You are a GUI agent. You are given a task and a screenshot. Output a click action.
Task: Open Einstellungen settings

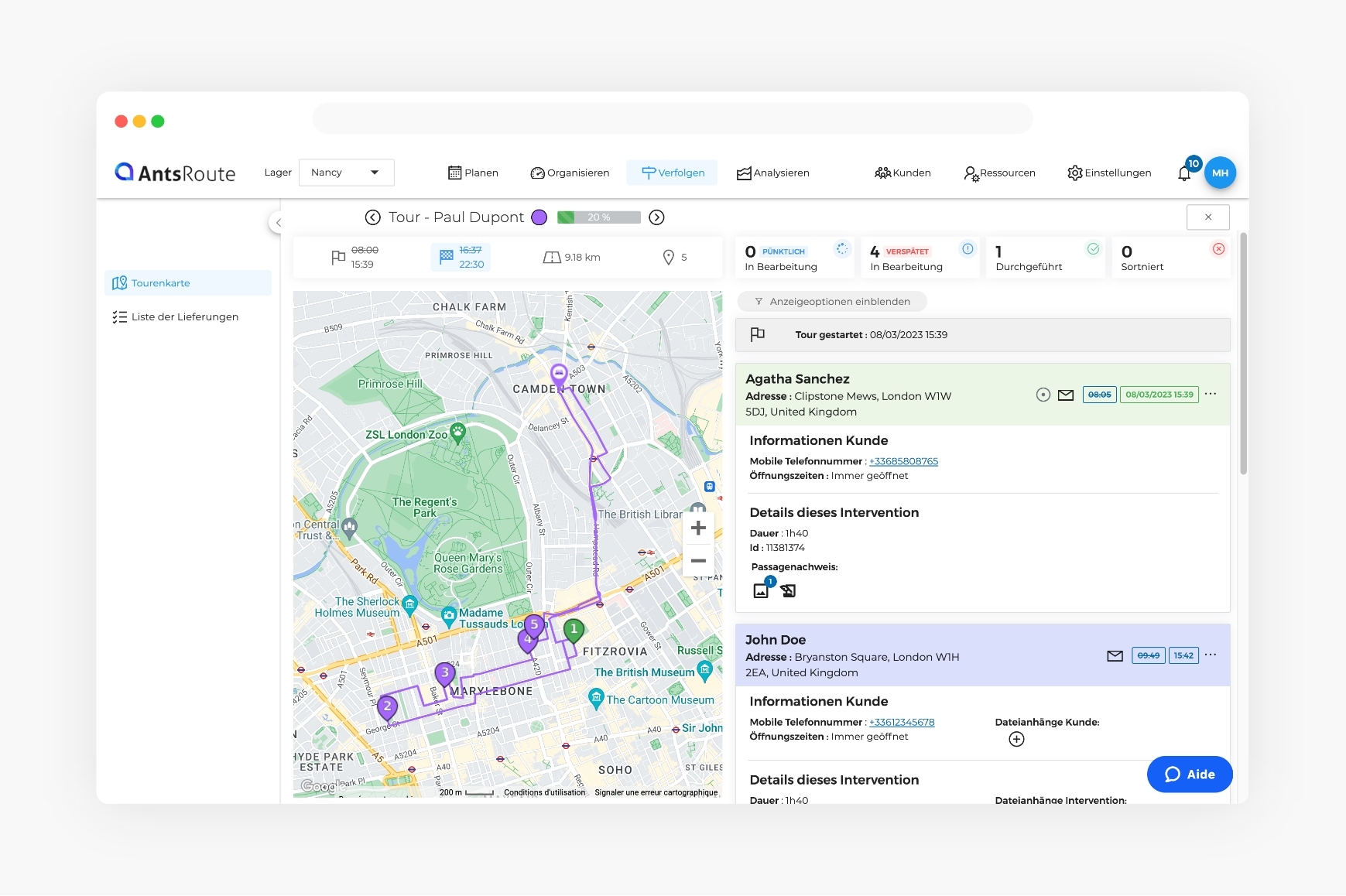click(x=1109, y=173)
